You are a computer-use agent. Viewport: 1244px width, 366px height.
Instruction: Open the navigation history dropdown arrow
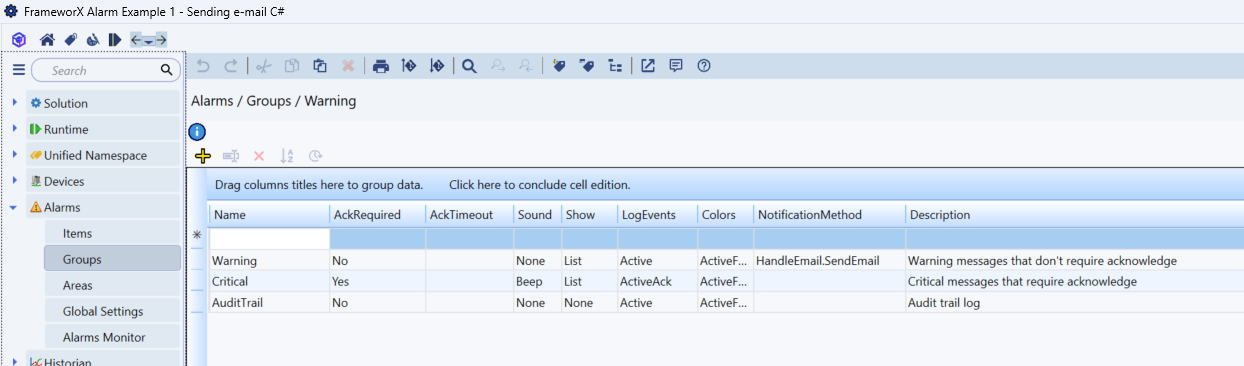[149, 40]
